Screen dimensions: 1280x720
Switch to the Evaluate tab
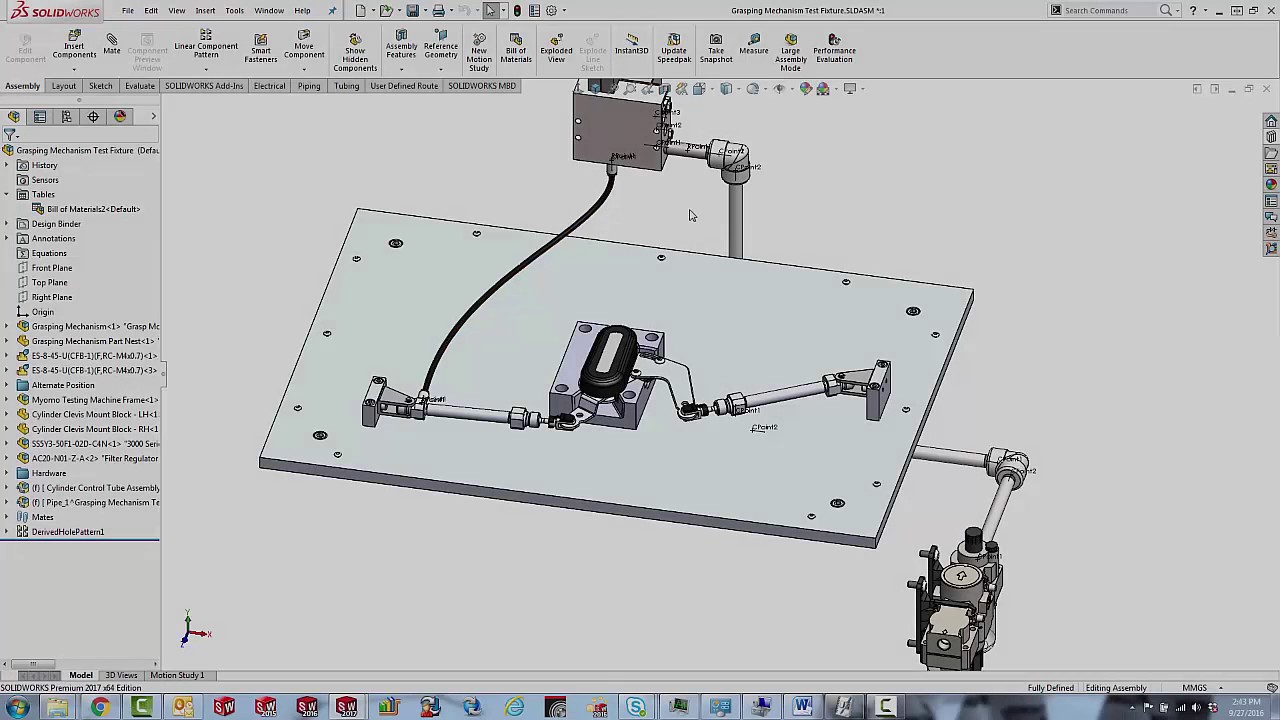pos(140,86)
